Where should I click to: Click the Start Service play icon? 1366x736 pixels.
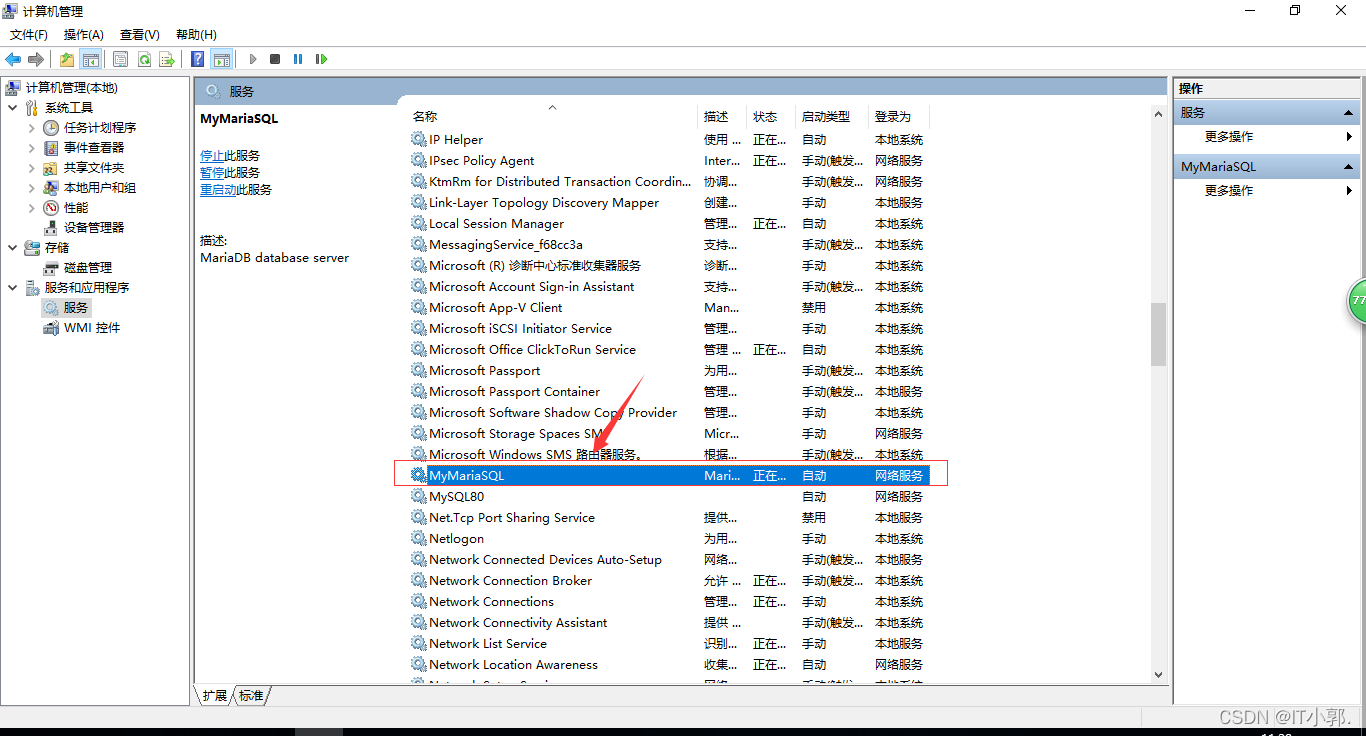point(253,59)
